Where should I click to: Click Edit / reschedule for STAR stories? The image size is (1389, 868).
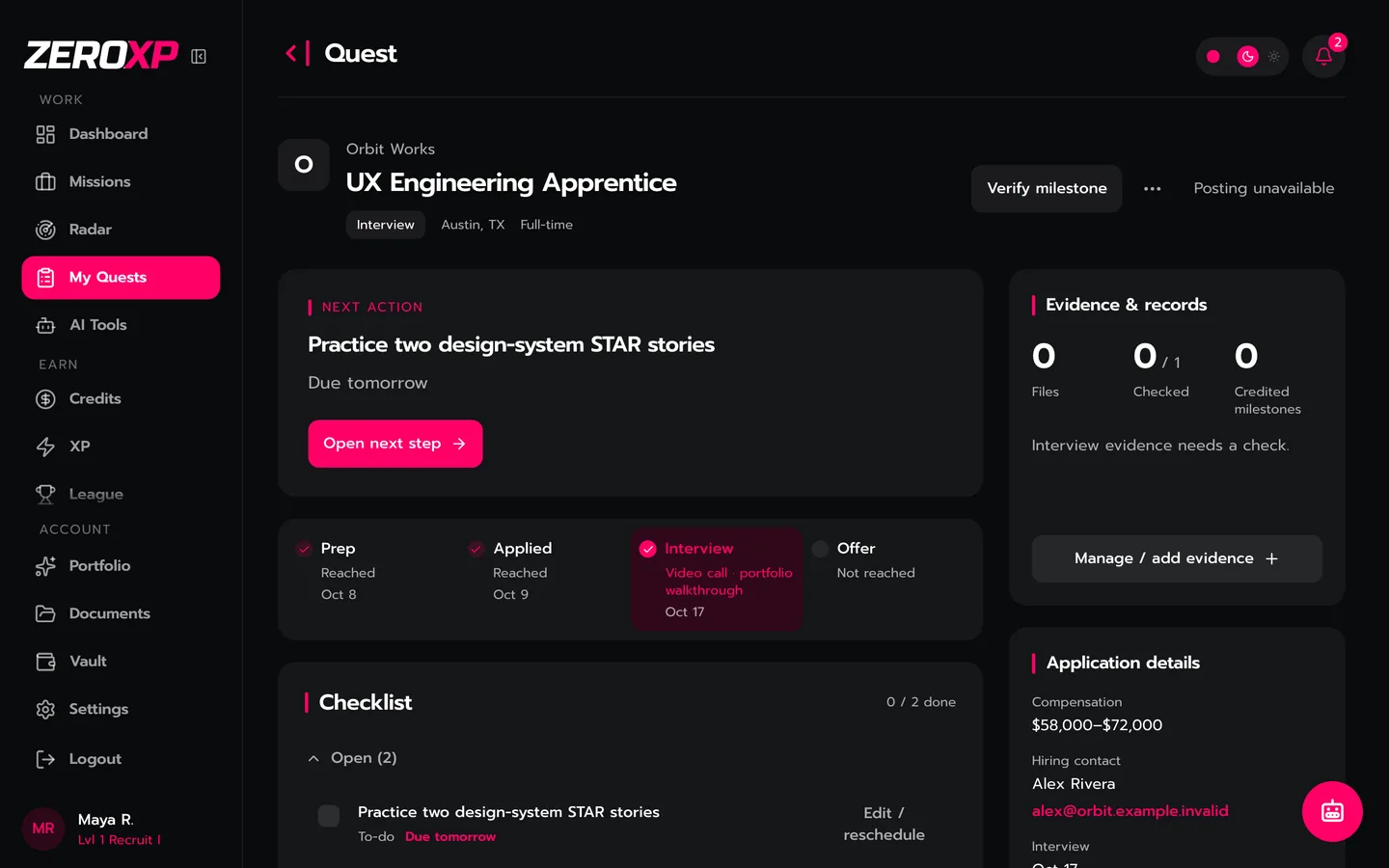[884, 824]
